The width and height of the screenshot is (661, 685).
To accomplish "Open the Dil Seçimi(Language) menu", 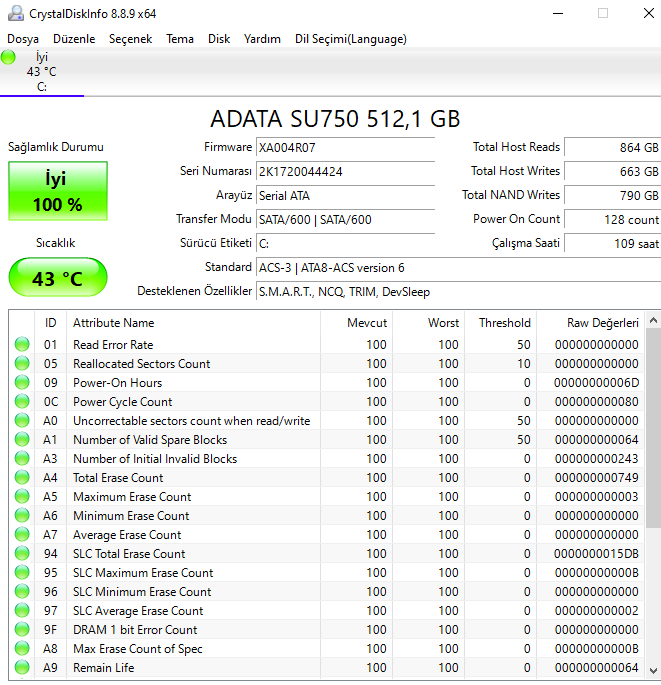I will click(350, 39).
